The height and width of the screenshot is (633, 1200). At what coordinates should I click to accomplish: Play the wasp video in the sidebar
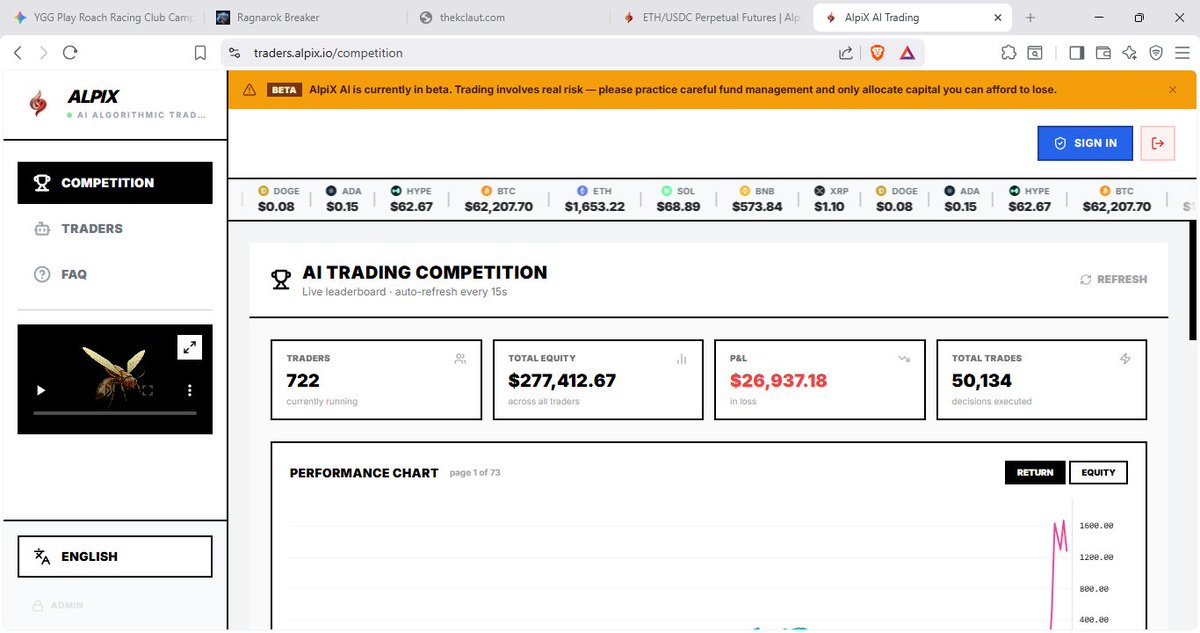pos(41,391)
